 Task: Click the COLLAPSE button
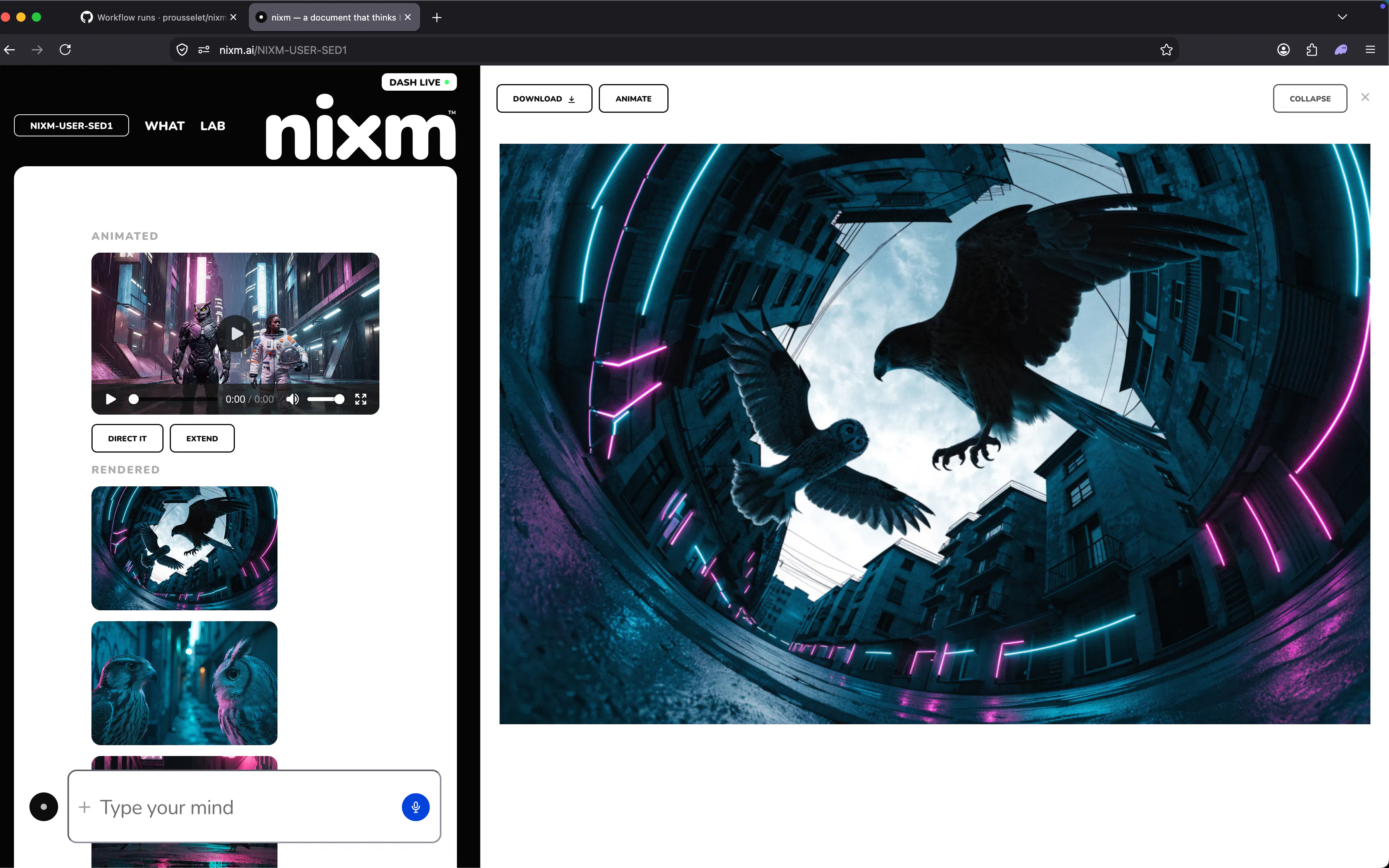(x=1310, y=99)
